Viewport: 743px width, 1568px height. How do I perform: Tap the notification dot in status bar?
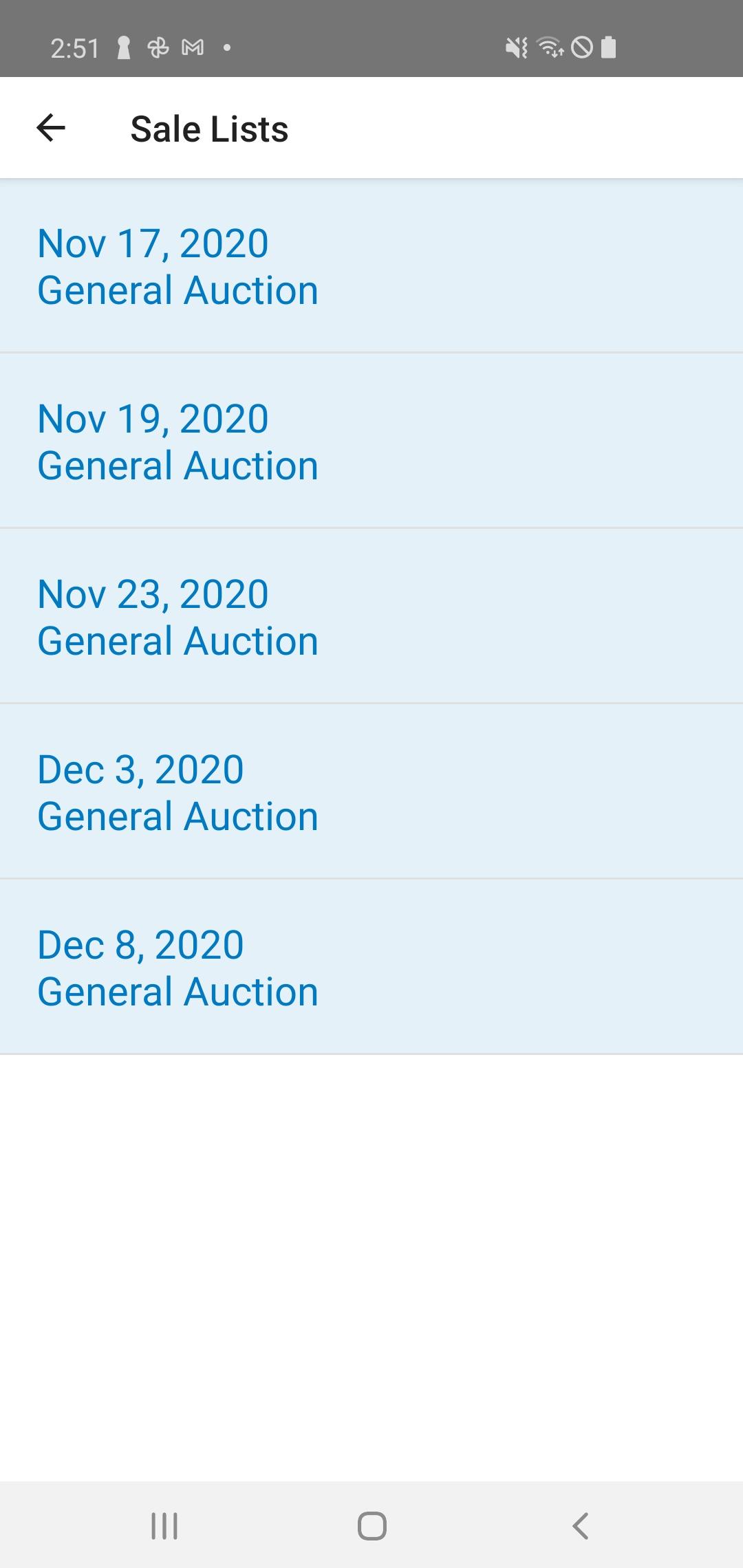[x=227, y=47]
